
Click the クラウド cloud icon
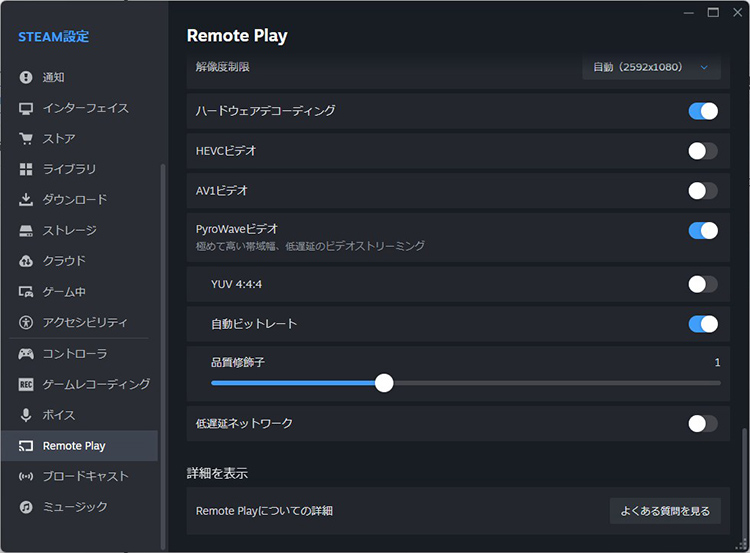pos(26,261)
